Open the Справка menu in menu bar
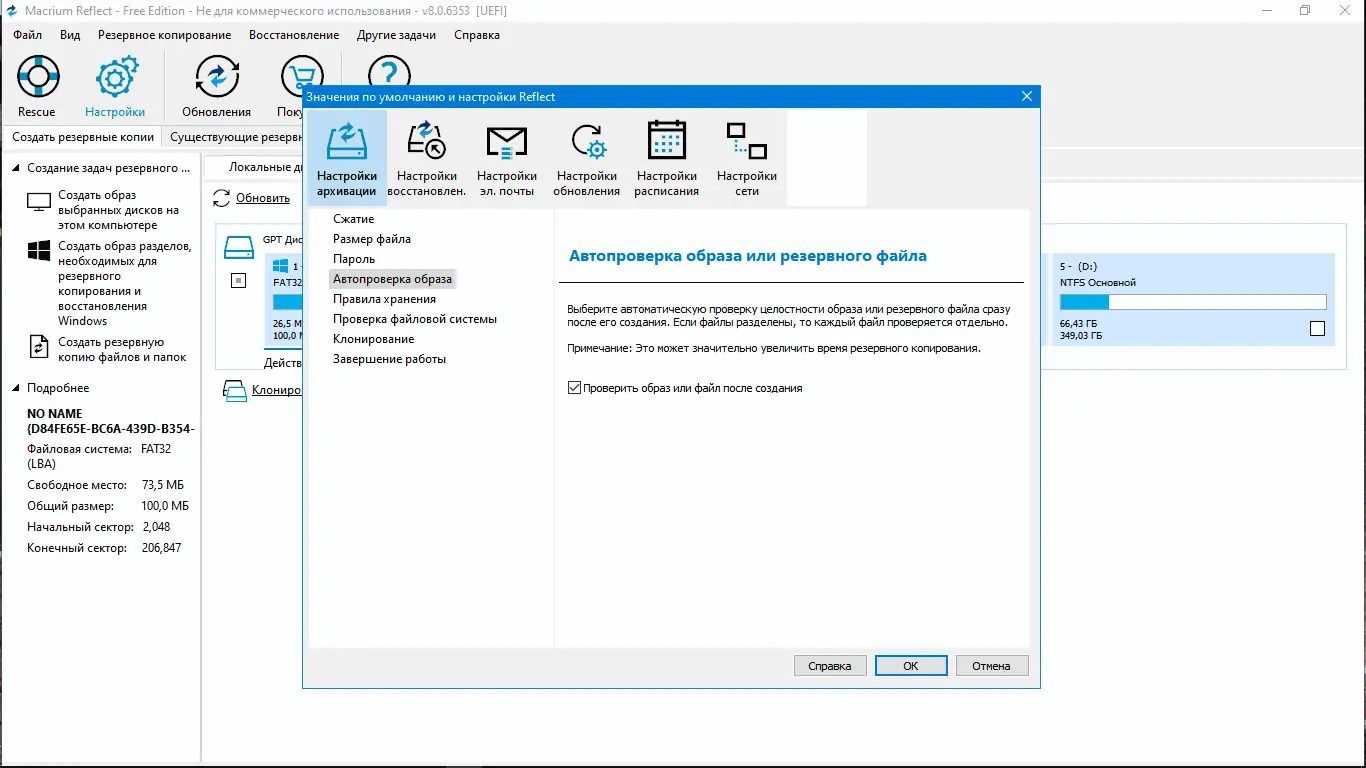1366x768 pixels. [x=477, y=35]
